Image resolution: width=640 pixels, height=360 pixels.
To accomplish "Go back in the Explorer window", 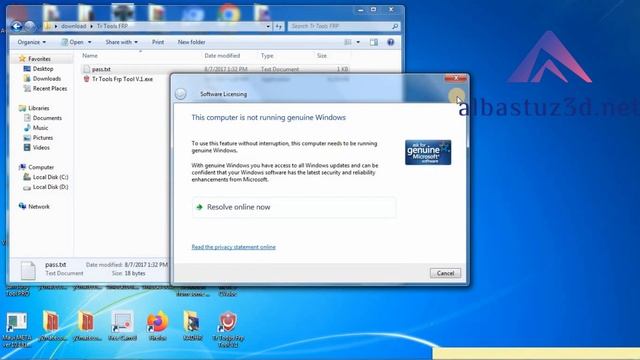I will [16, 27].
